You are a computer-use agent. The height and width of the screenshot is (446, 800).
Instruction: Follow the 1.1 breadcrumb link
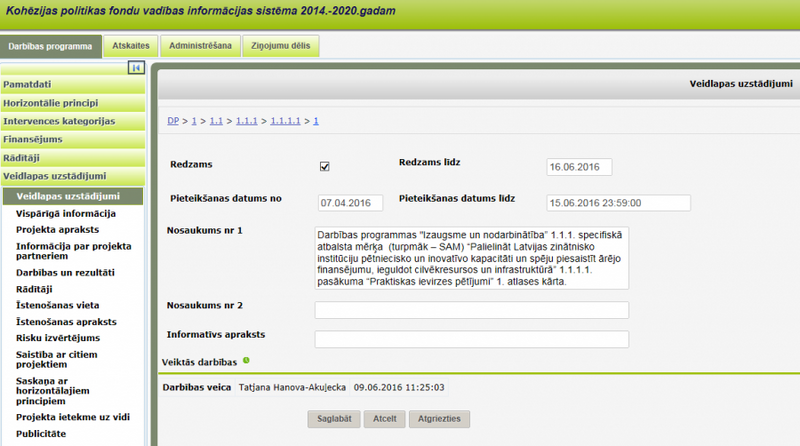click(x=216, y=121)
